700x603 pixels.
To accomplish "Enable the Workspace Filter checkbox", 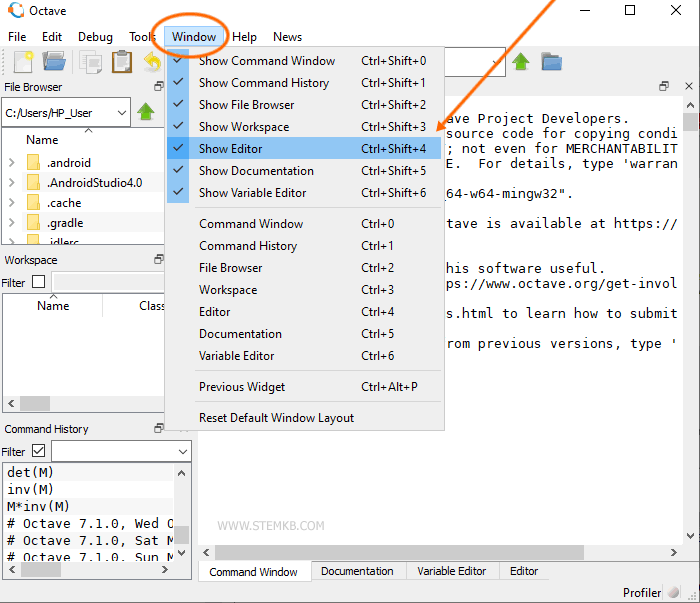I will [x=39, y=282].
